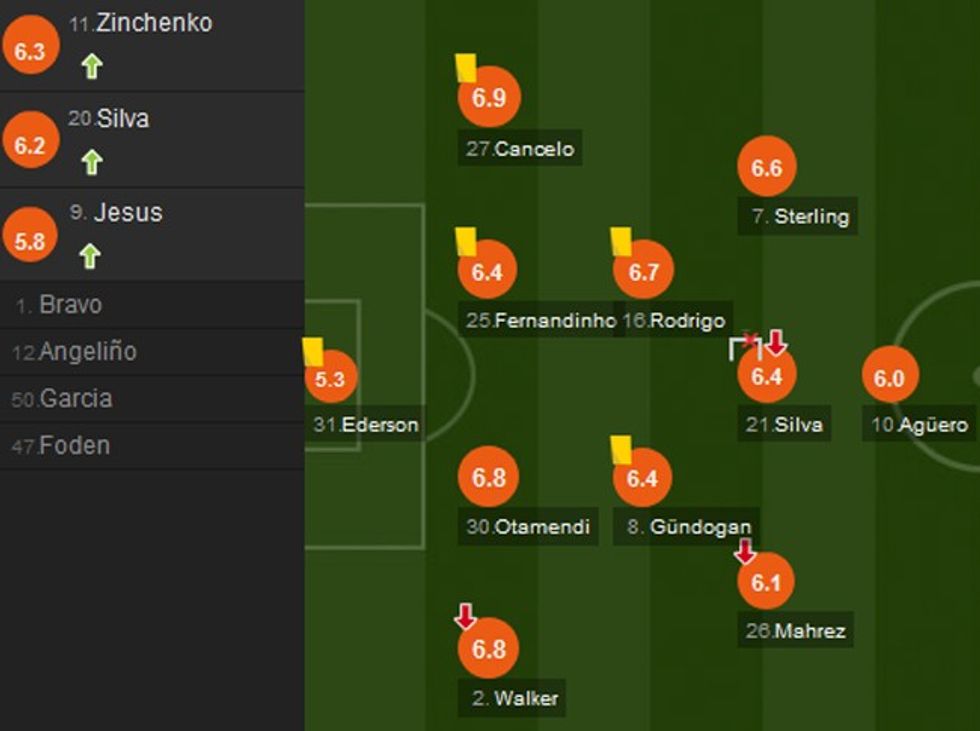The width and height of the screenshot is (980, 731).
Task: Click Sterling's 6.6 rating circle
Action: pos(767,168)
